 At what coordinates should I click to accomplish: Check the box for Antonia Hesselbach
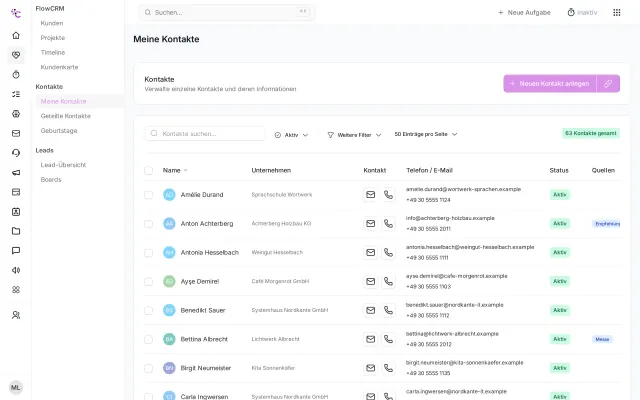[x=149, y=253]
